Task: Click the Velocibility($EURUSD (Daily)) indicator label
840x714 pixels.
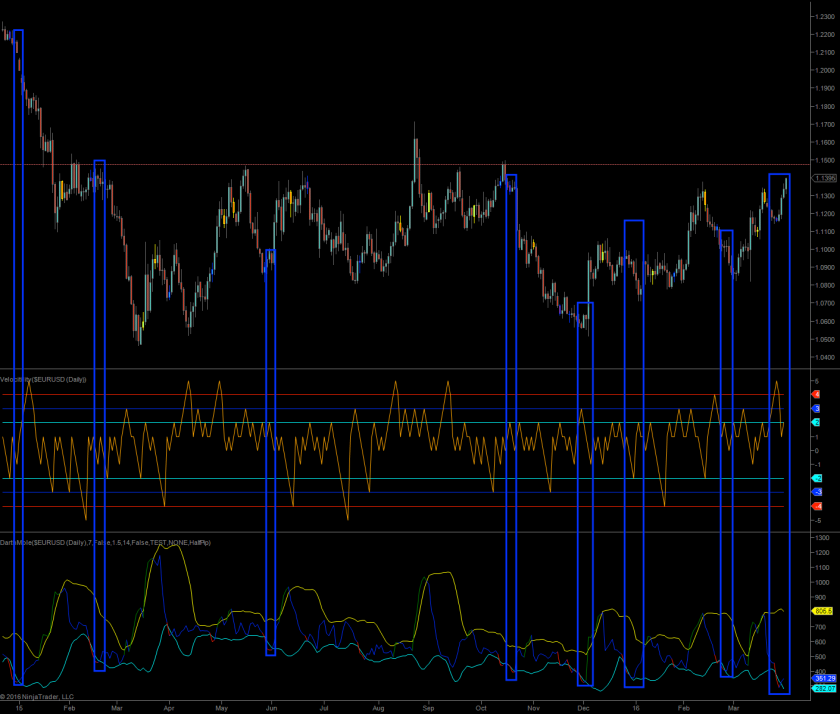Action: 44,379
